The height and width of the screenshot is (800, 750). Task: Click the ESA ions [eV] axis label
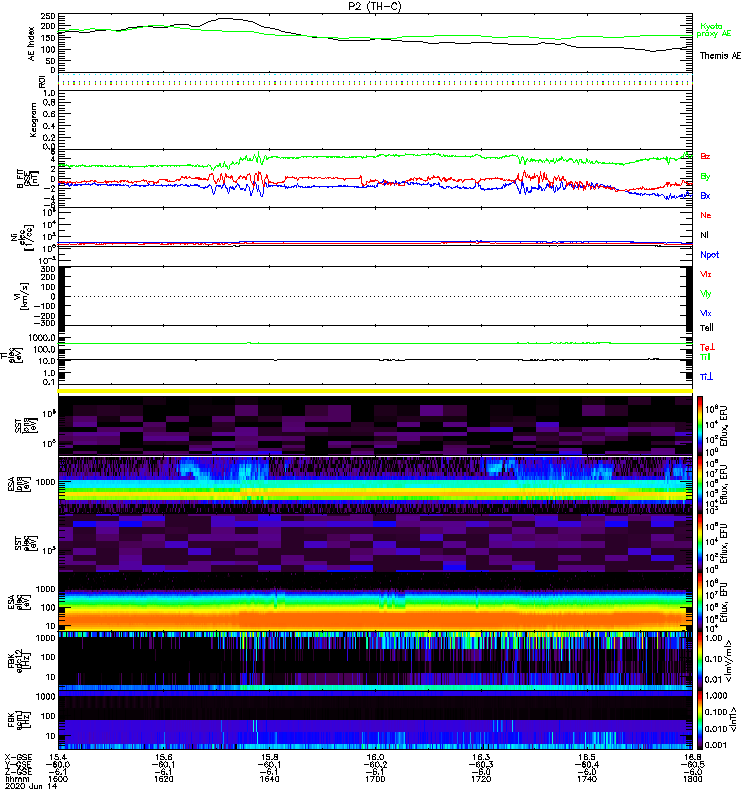18,484
